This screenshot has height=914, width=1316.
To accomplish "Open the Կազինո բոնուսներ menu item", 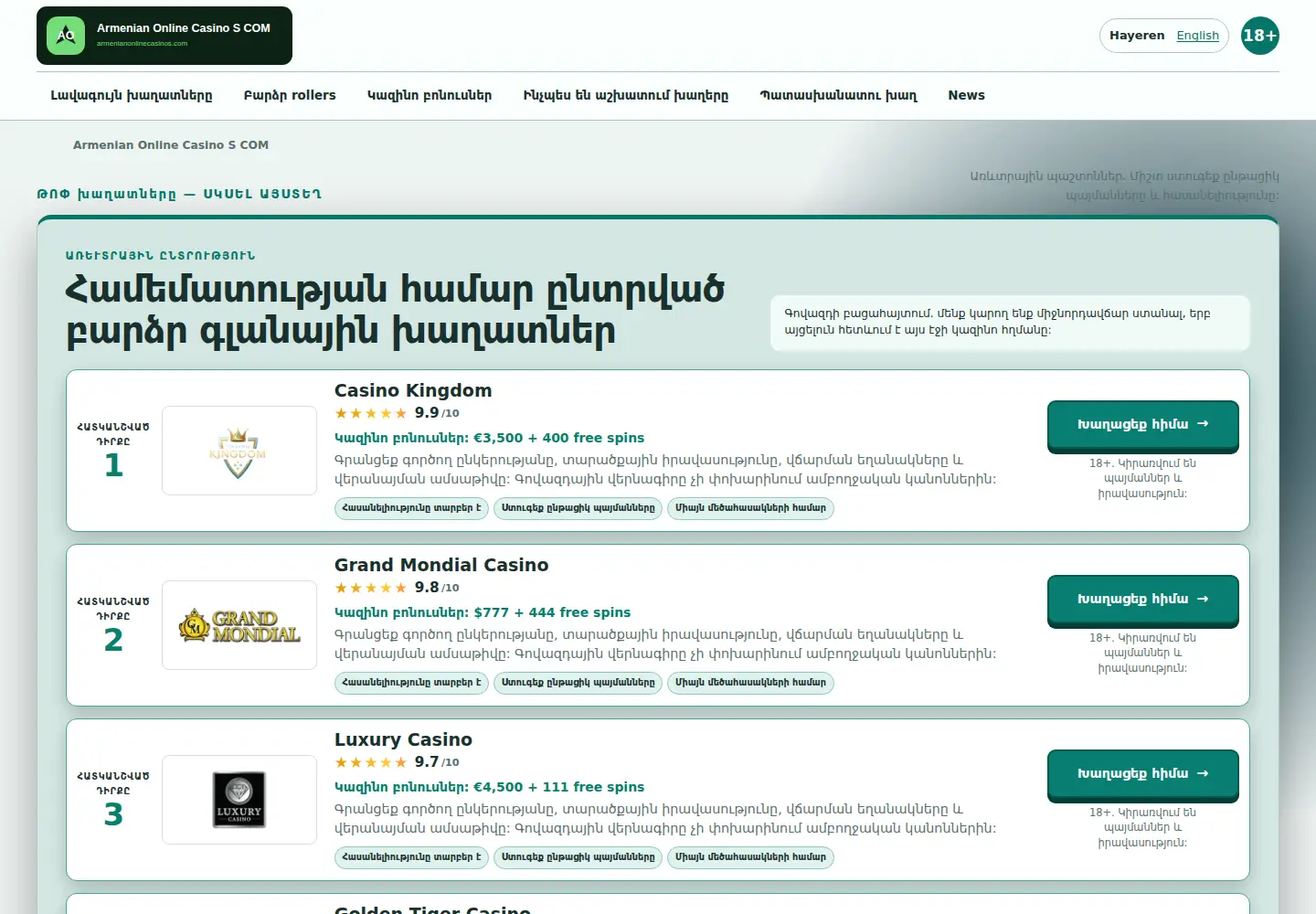I will click(x=430, y=95).
